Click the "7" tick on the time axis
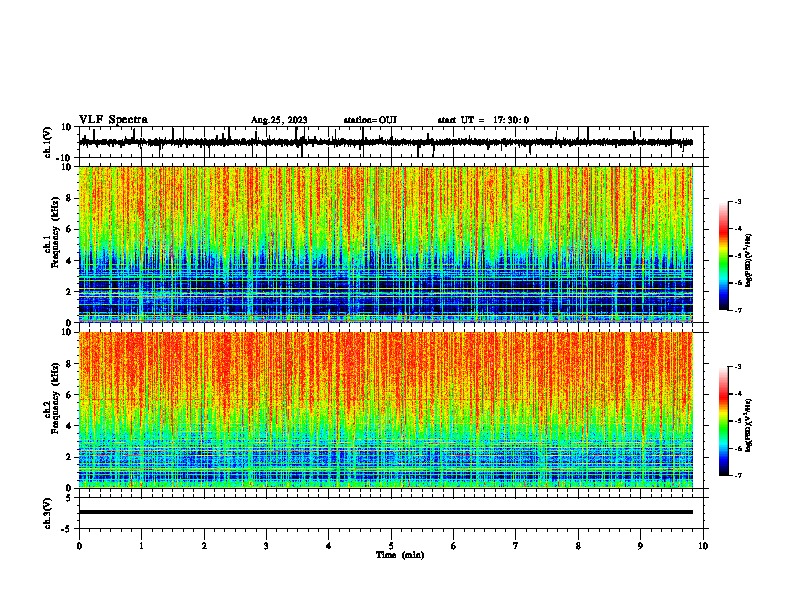The image size is (792, 612). point(516,546)
